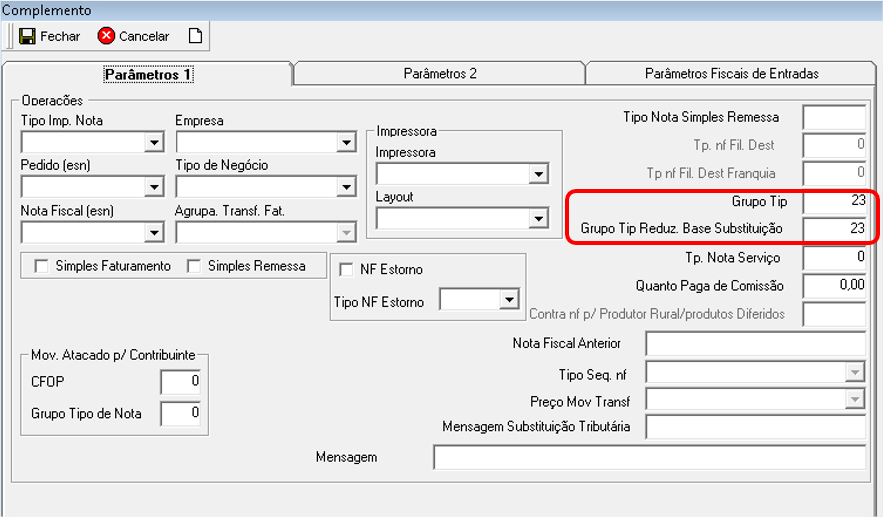Open the Parâmetros 2 tab
Screen dimensions: 883x517
tap(440, 74)
